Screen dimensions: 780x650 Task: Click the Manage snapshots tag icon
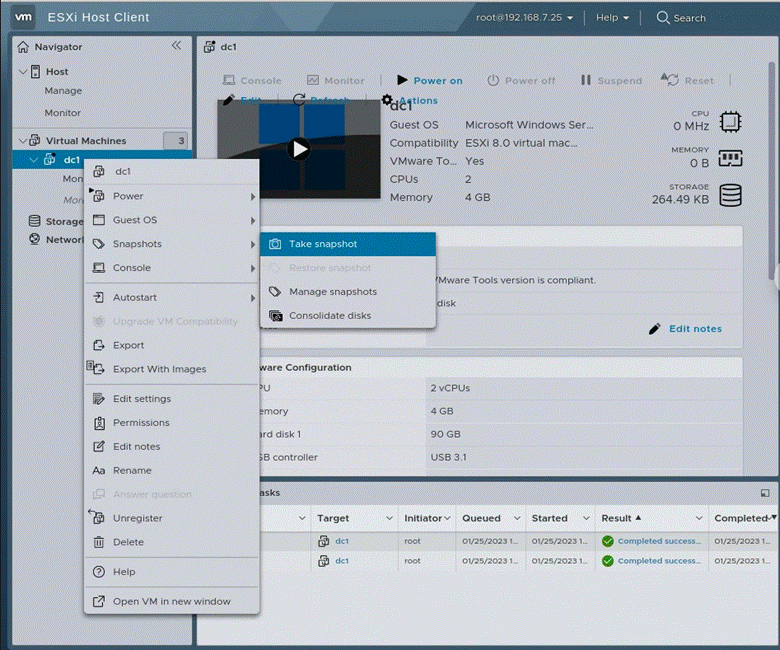(275, 292)
